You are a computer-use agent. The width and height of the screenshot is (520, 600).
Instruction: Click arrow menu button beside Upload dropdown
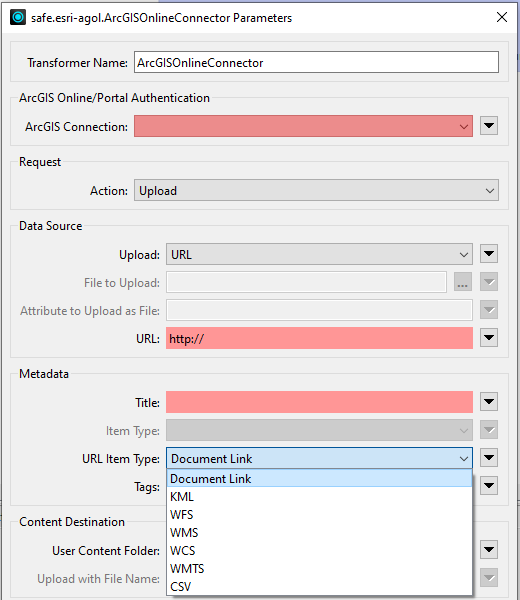(x=489, y=254)
